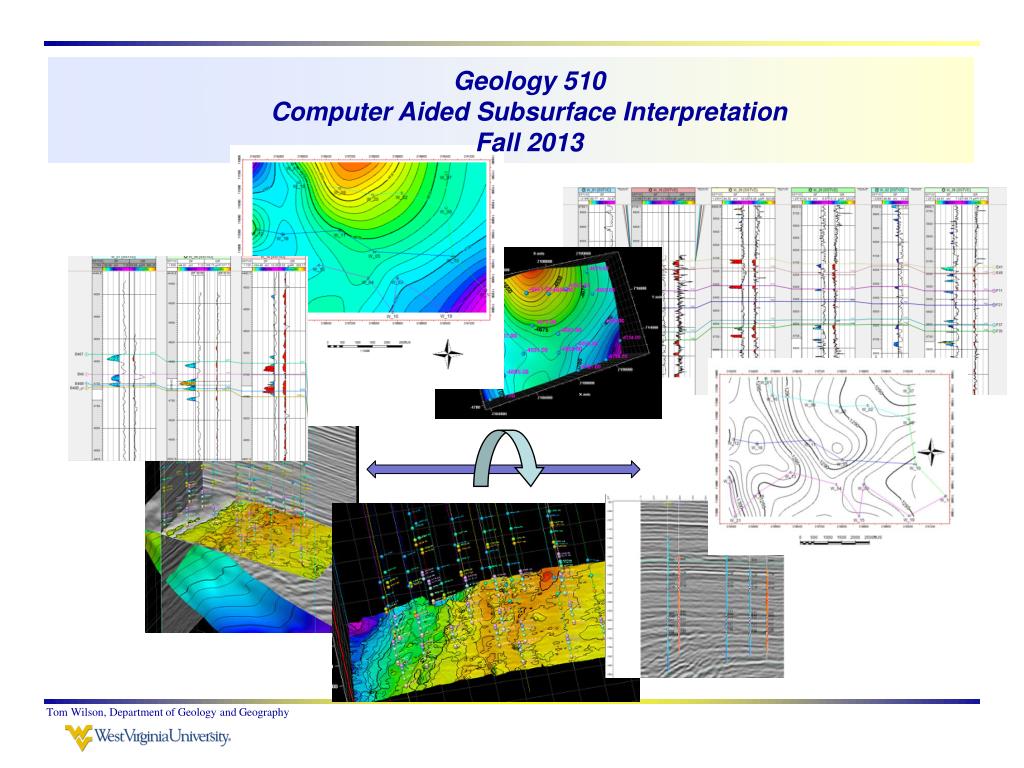Click 'Computer Aided Subsurface Interpretation' heading text
Screen dimensions: 1024x768
click(x=530, y=112)
